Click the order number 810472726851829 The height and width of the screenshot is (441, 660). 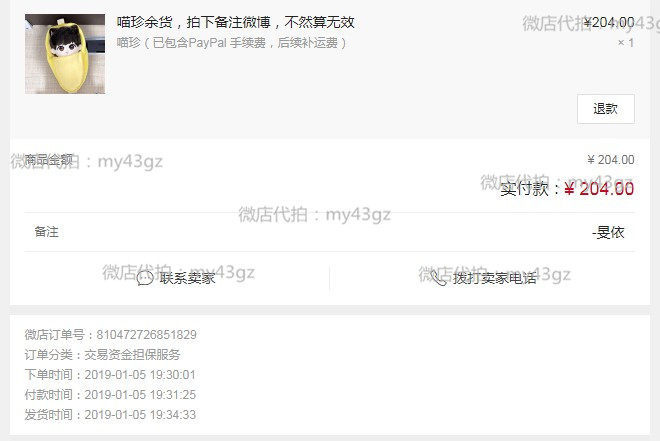point(146,335)
